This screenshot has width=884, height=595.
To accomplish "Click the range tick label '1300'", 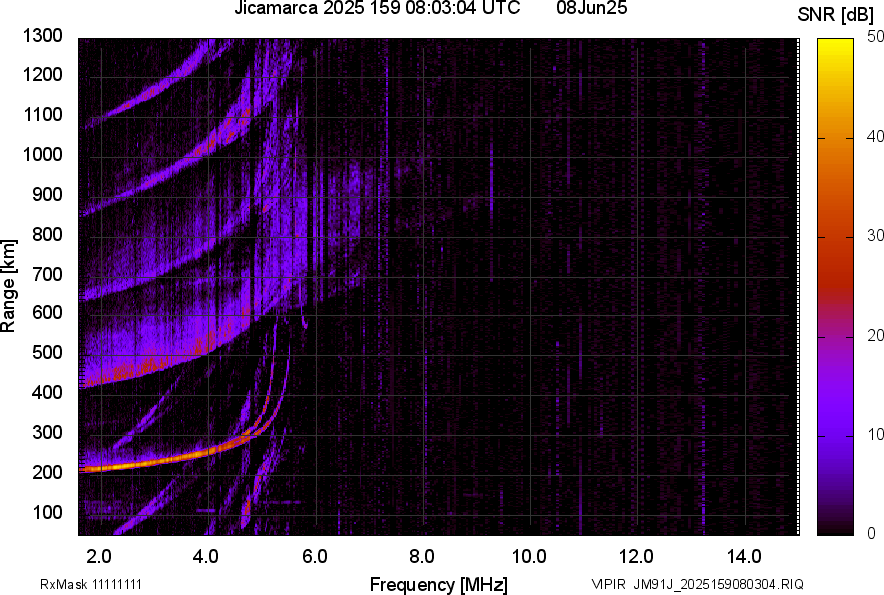I will point(42,36).
